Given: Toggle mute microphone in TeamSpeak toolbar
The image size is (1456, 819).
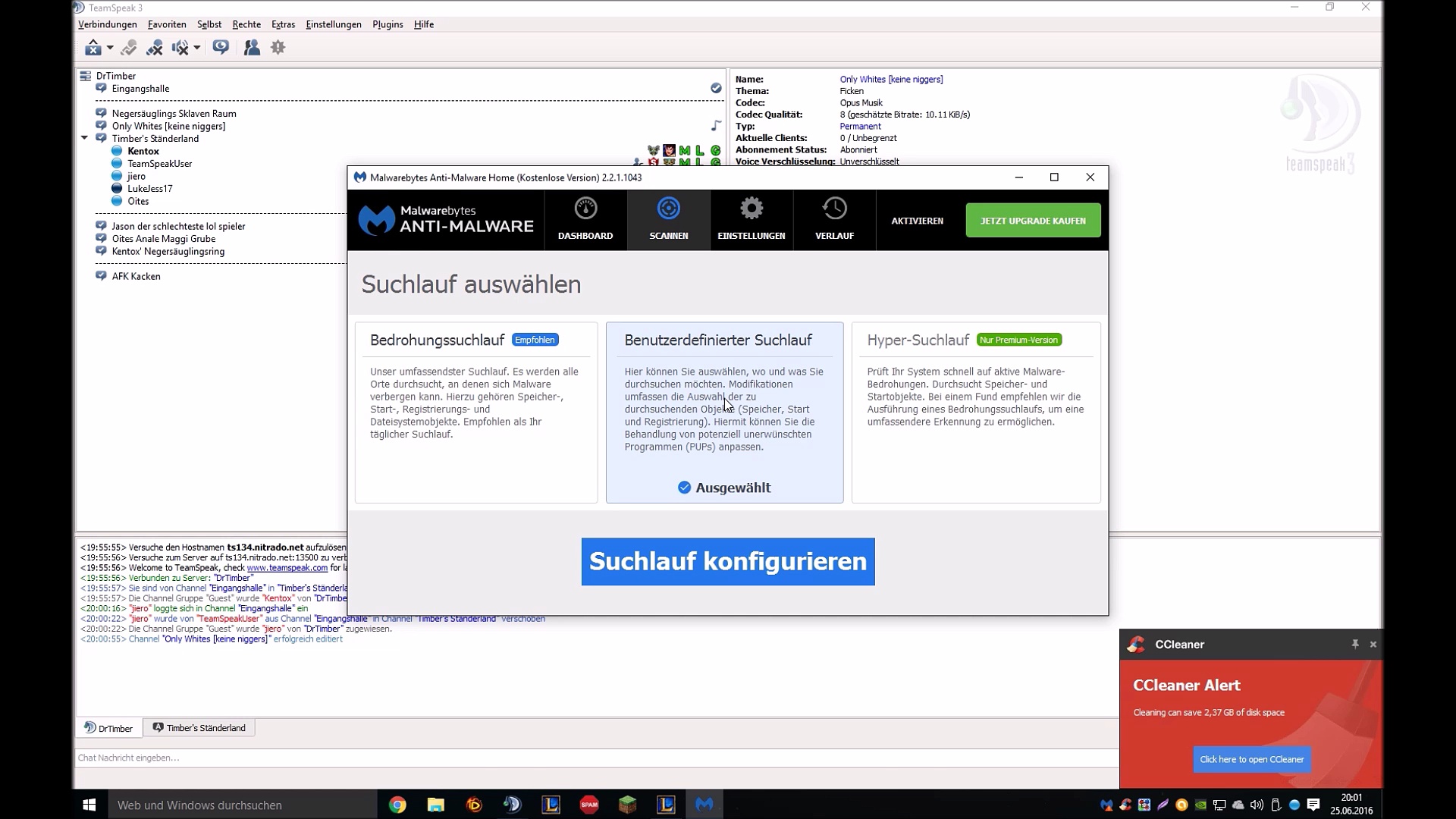Looking at the screenshot, I should pyautogui.click(x=155, y=48).
